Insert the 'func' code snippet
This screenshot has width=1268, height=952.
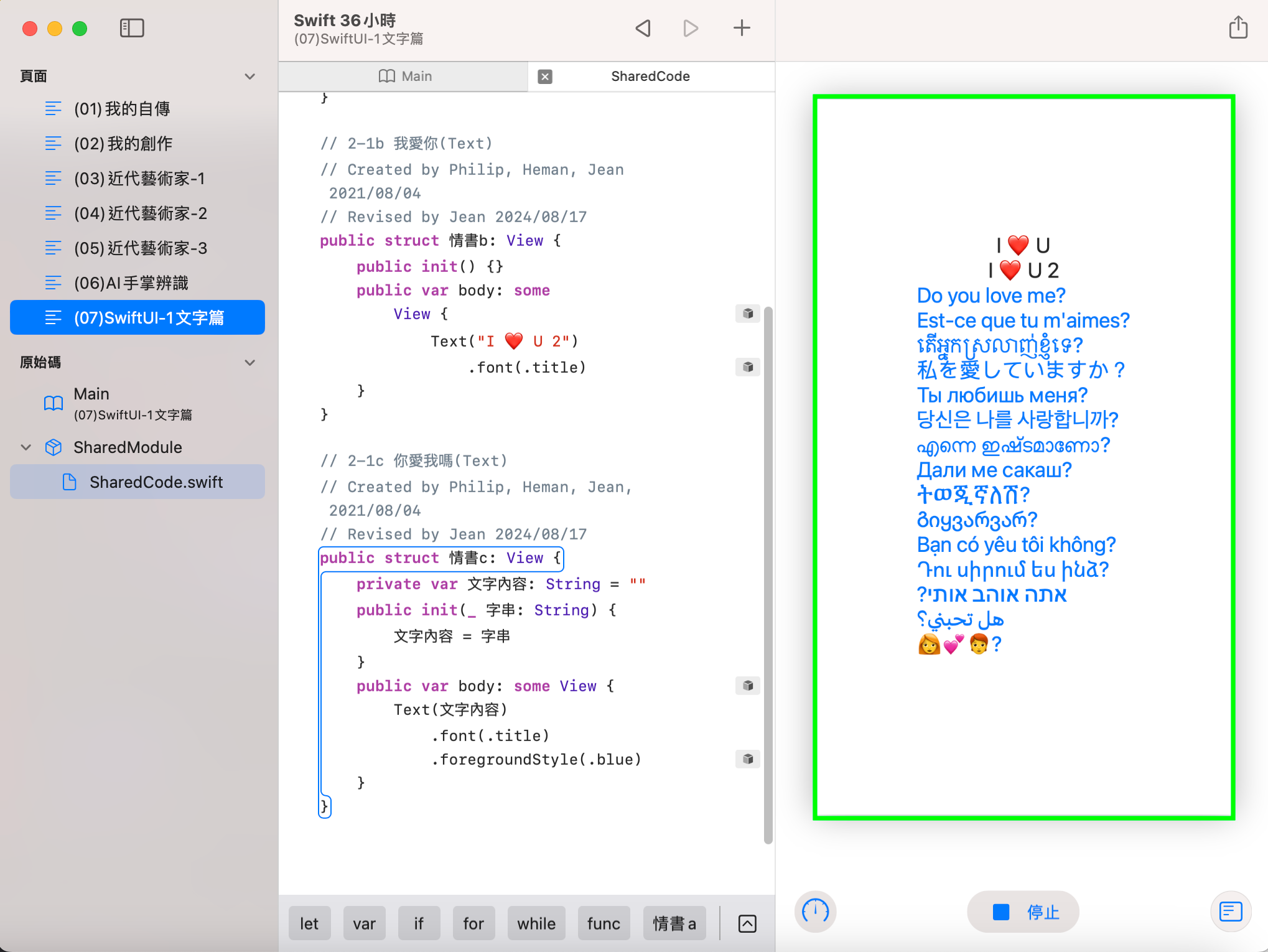[603, 923]
